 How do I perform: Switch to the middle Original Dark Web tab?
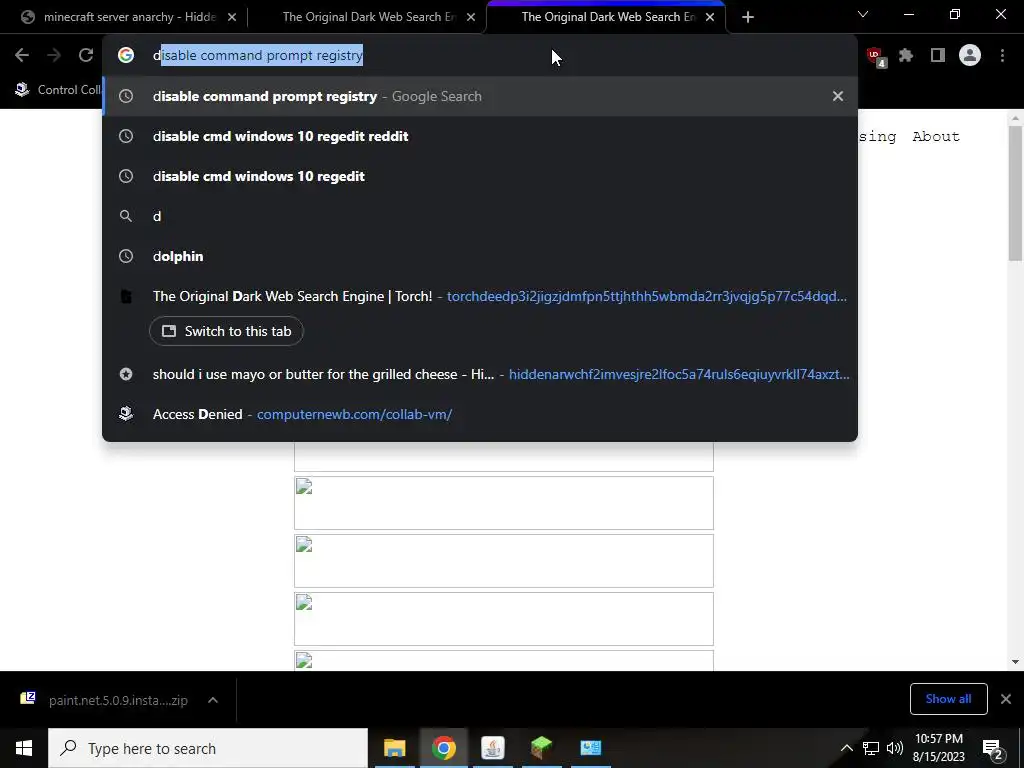(368, 17)
